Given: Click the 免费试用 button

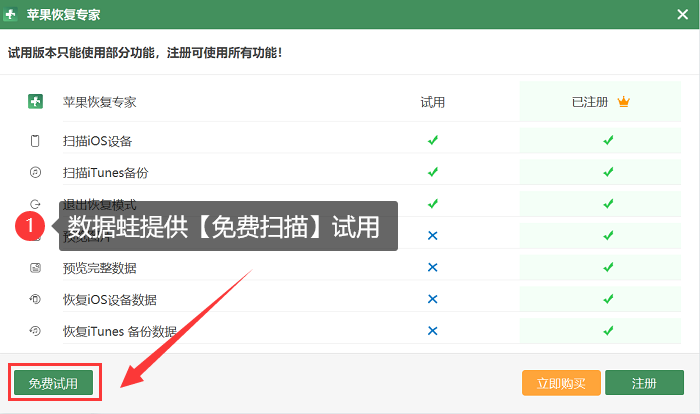Looking at the screenshot, I should (x=53, y=383).
